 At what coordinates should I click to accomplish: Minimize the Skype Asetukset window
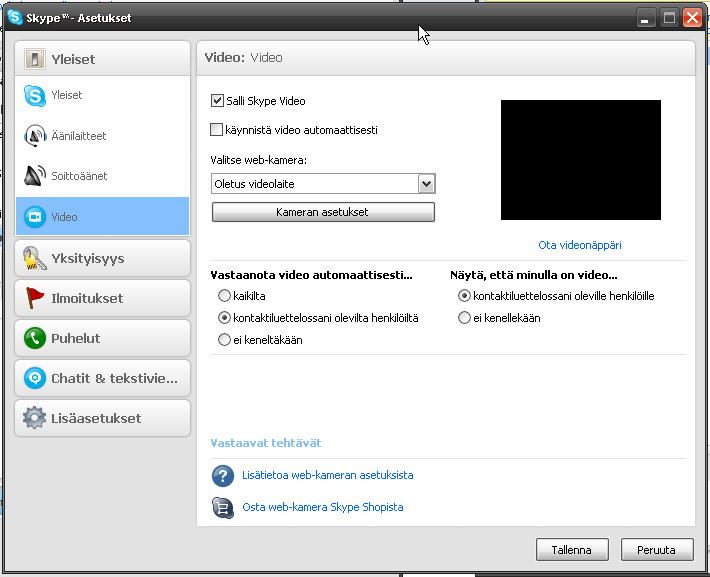tap(645, 18)
